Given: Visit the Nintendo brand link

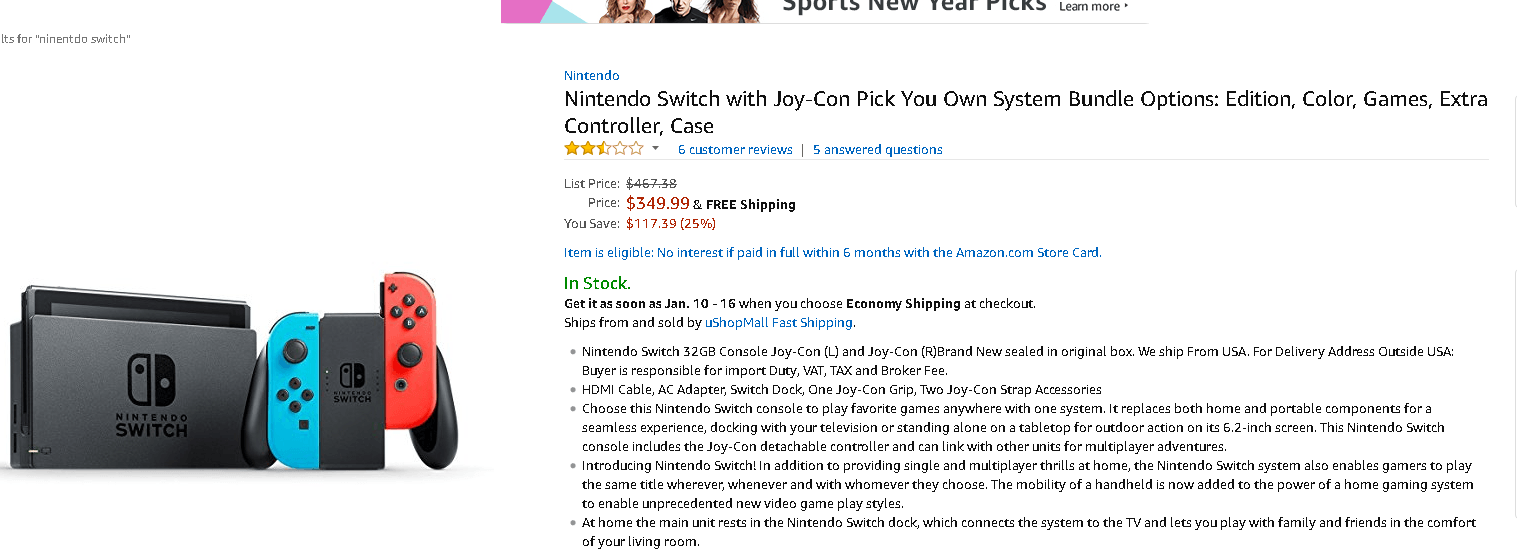Looking at the screenshot, I should [591, 76].
